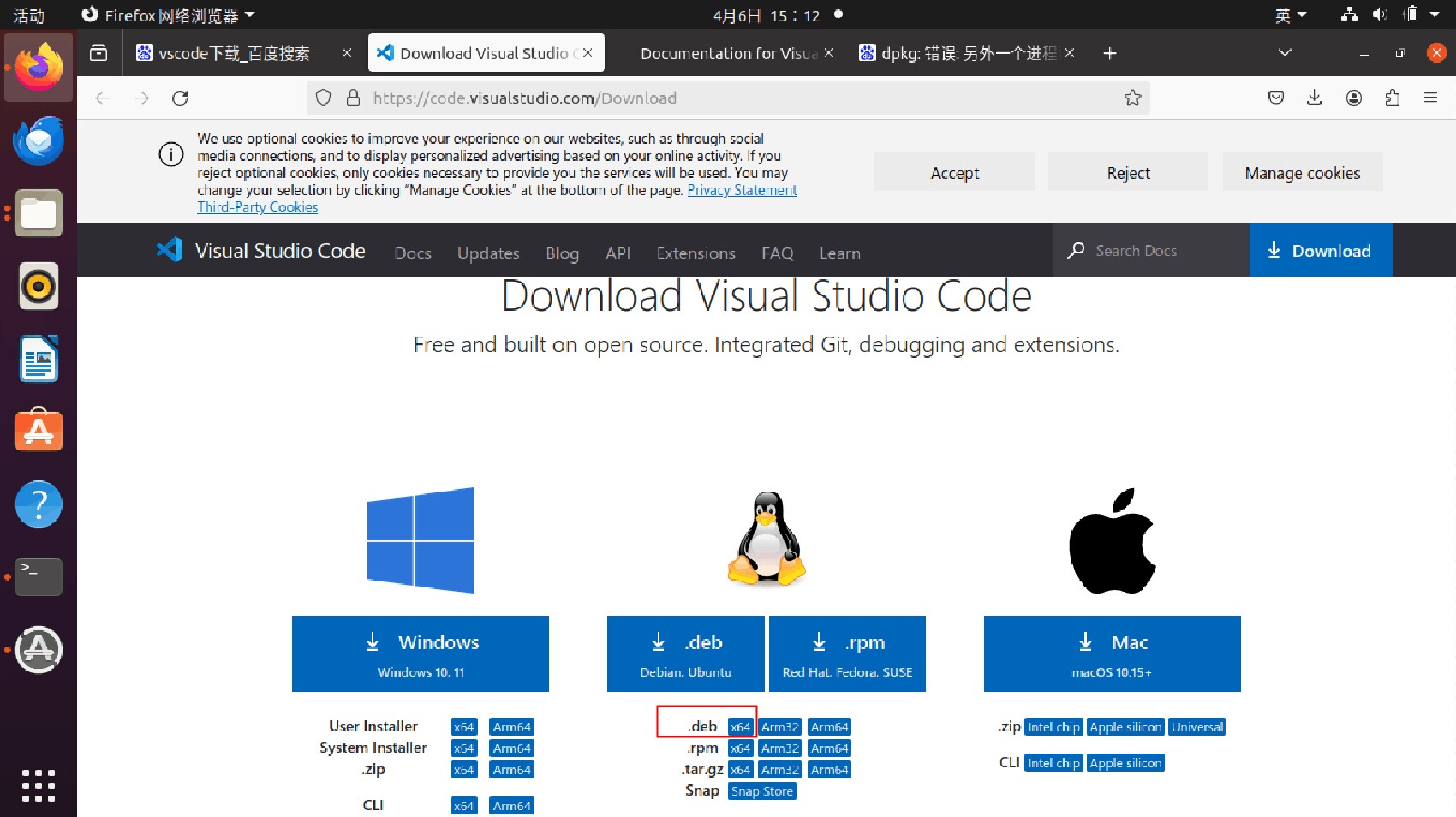Click the Windows User Installer x64 link
The height and width of the screenshot is (817, 1456).
pos(463,727)
